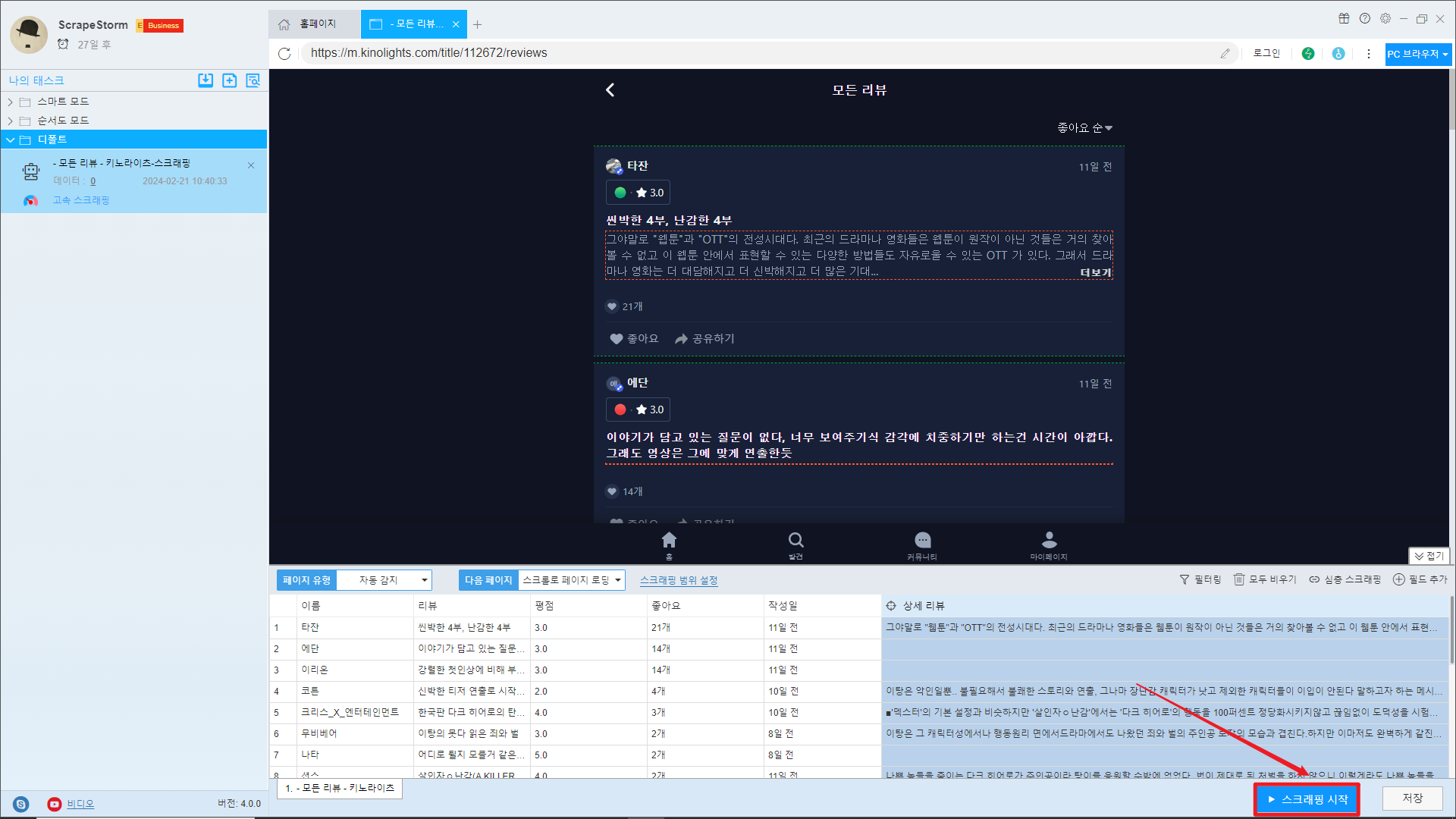
Task: Expand the 스마트 모드 tree folder
Action: point(11,102)
